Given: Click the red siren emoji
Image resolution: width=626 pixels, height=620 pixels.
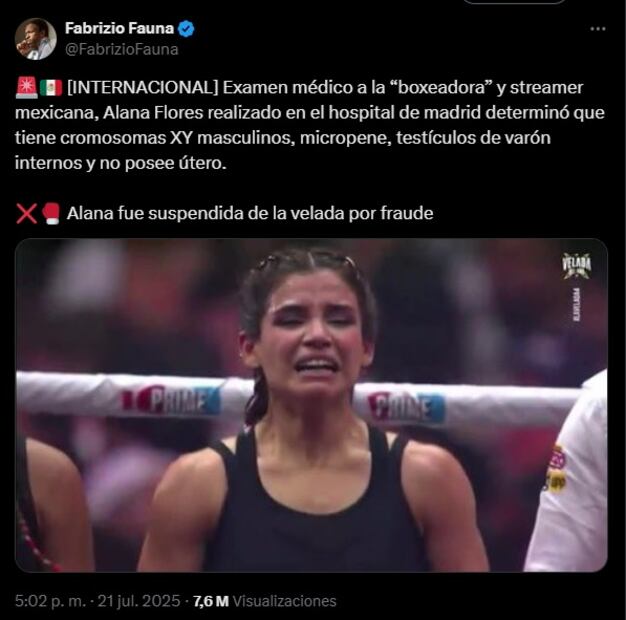Looking at the screenshot, I should point(27,88).
